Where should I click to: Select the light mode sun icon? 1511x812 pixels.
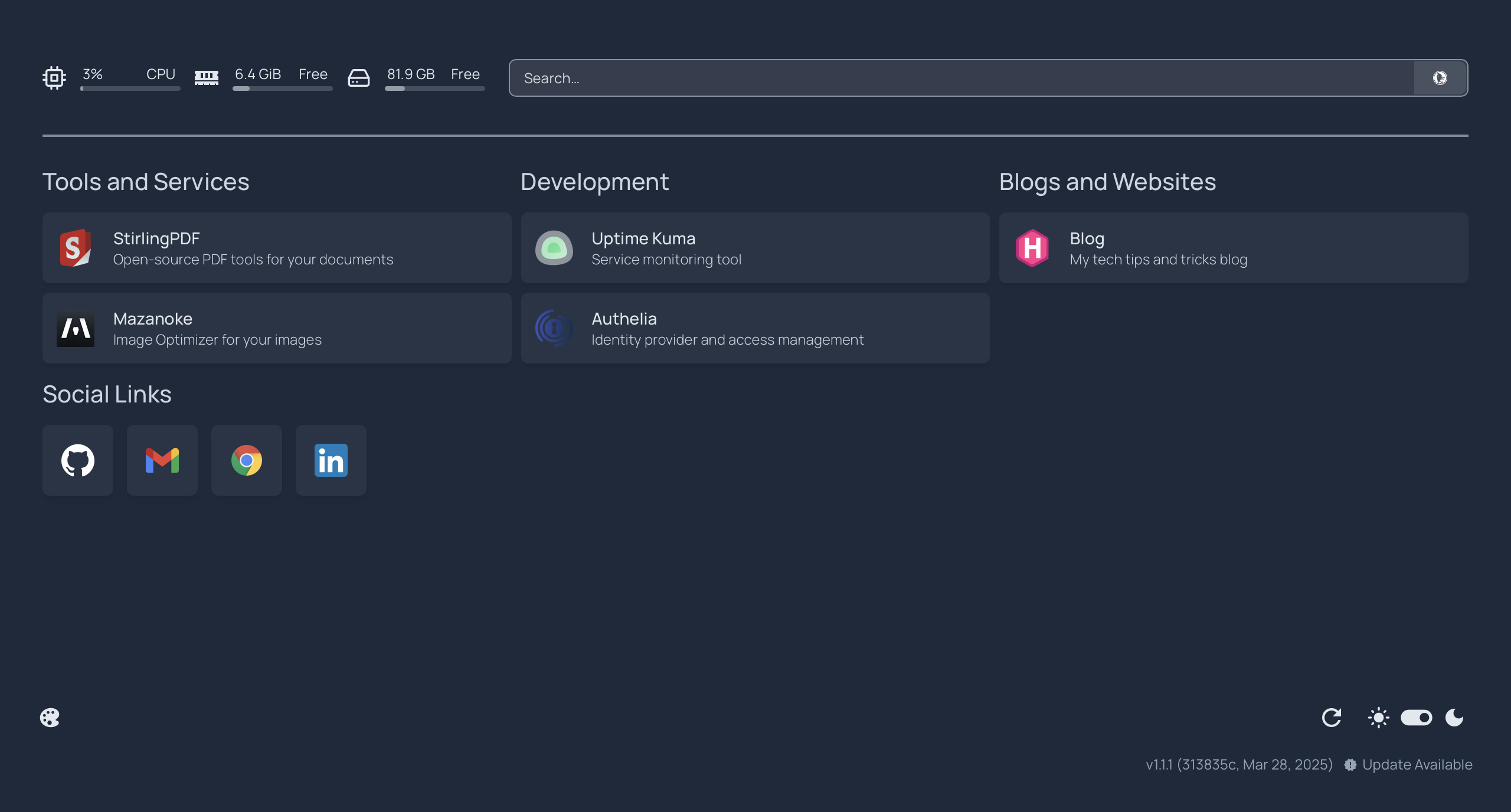point(1378,718)
